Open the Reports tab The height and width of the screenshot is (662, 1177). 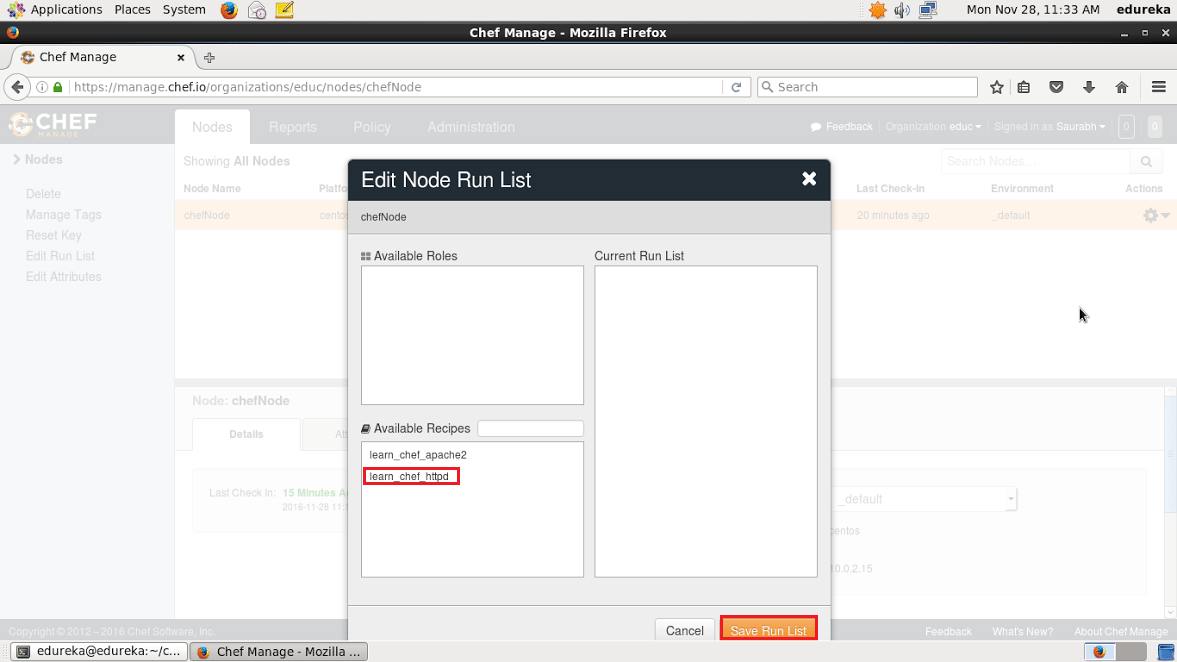293,127
